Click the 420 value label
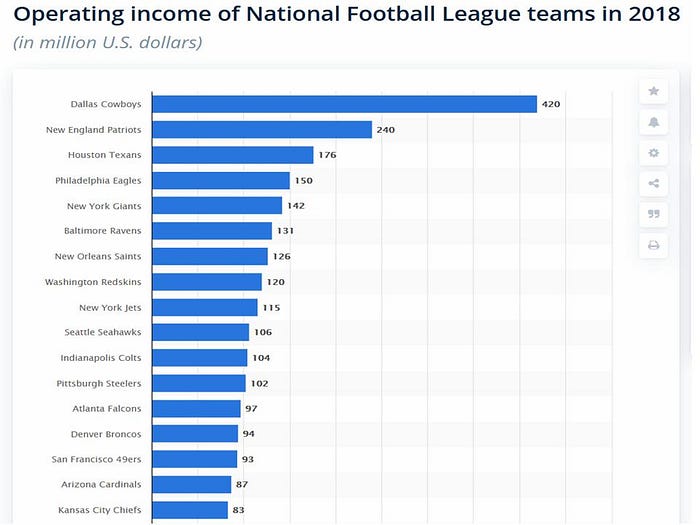This screenshot has width=700, height=525. coord(551,104)
